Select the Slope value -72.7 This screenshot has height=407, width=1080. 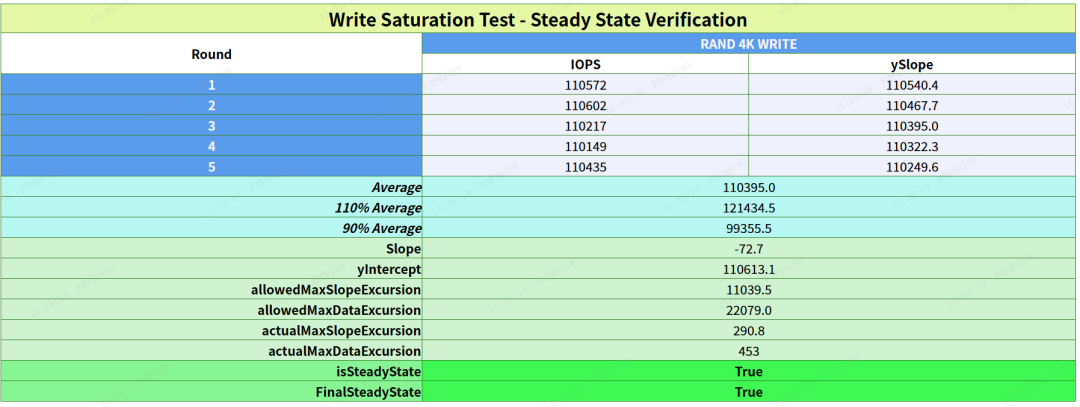click(748, 249)
